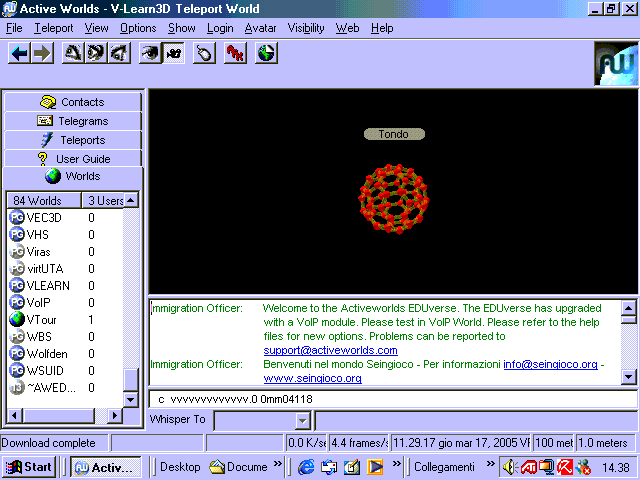Select virtUTA world in the list
The image size is (640, 480).
[65, 269]
